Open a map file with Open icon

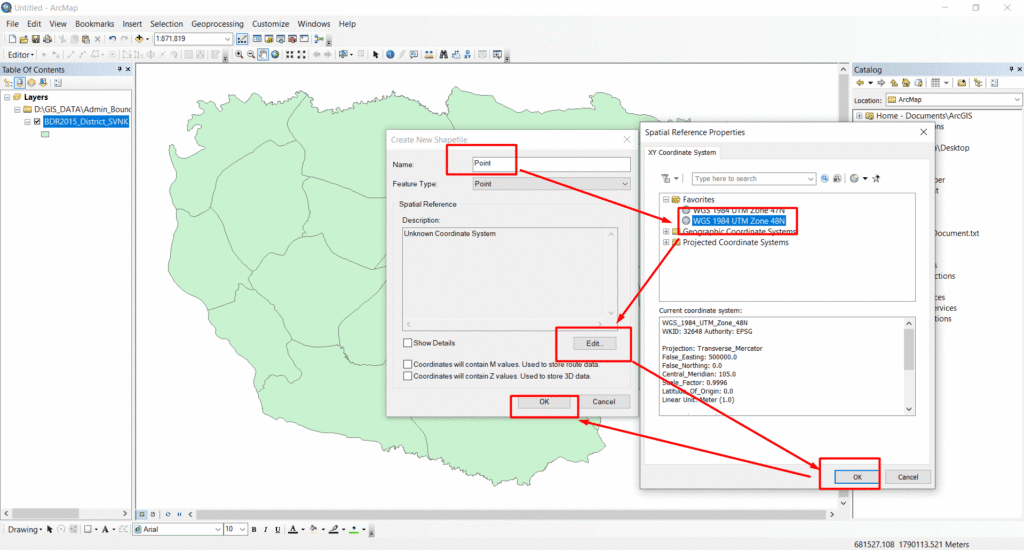coord(24,39)
